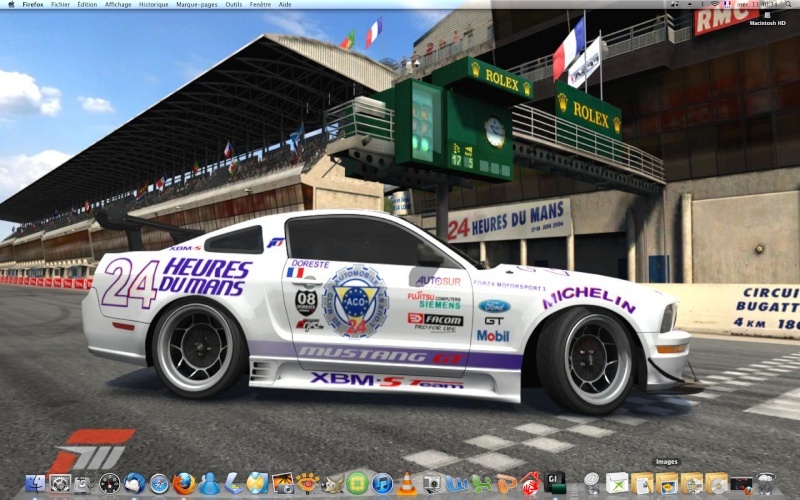800x500 pixels.
Task: Open the Firefox application menu
Action: tap(33, 4)
